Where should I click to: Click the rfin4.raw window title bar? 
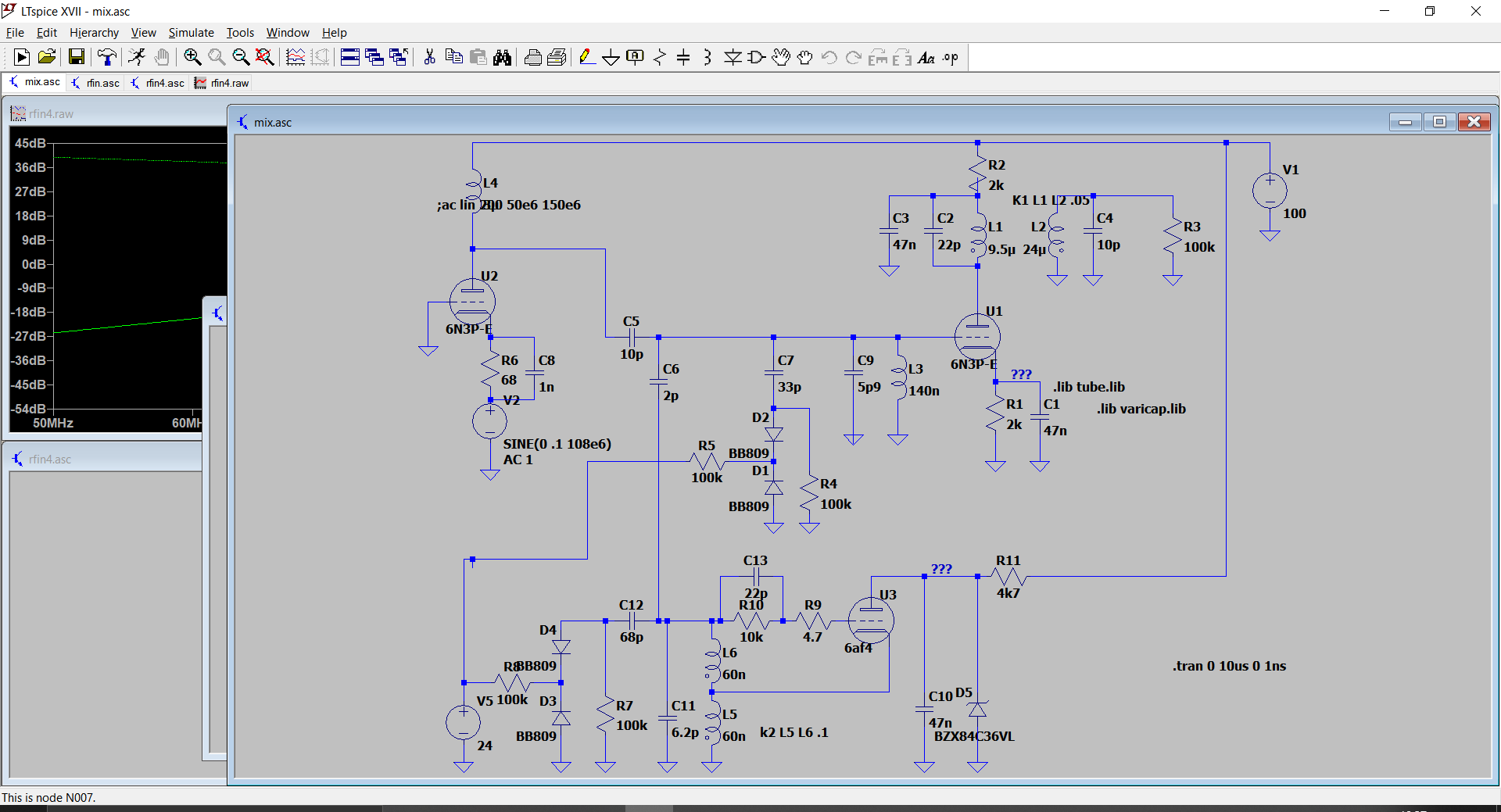[x=117, y=113]
